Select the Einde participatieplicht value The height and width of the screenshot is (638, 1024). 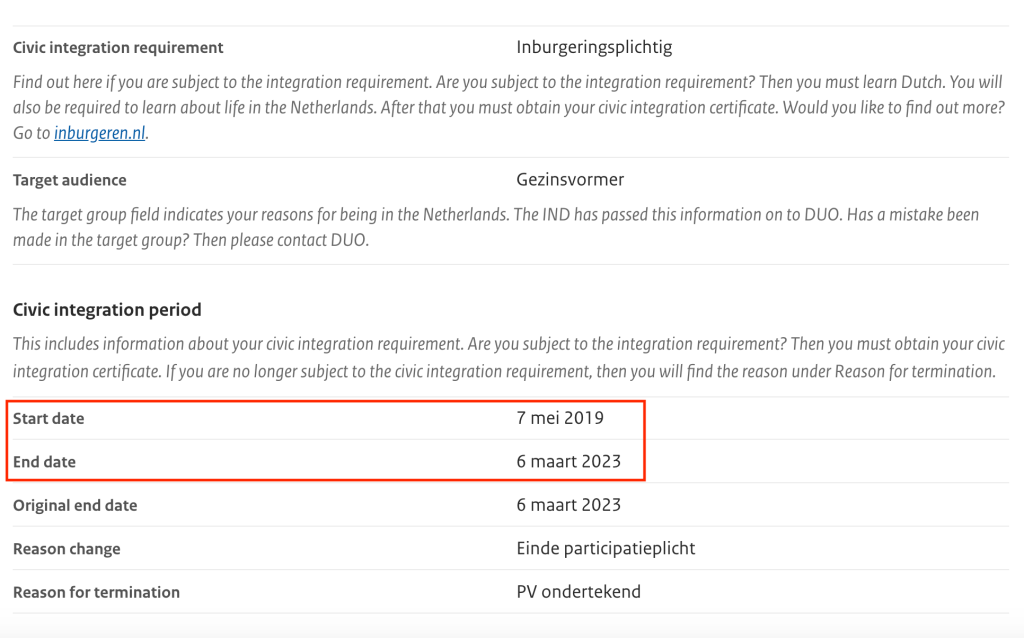point(606,548)
